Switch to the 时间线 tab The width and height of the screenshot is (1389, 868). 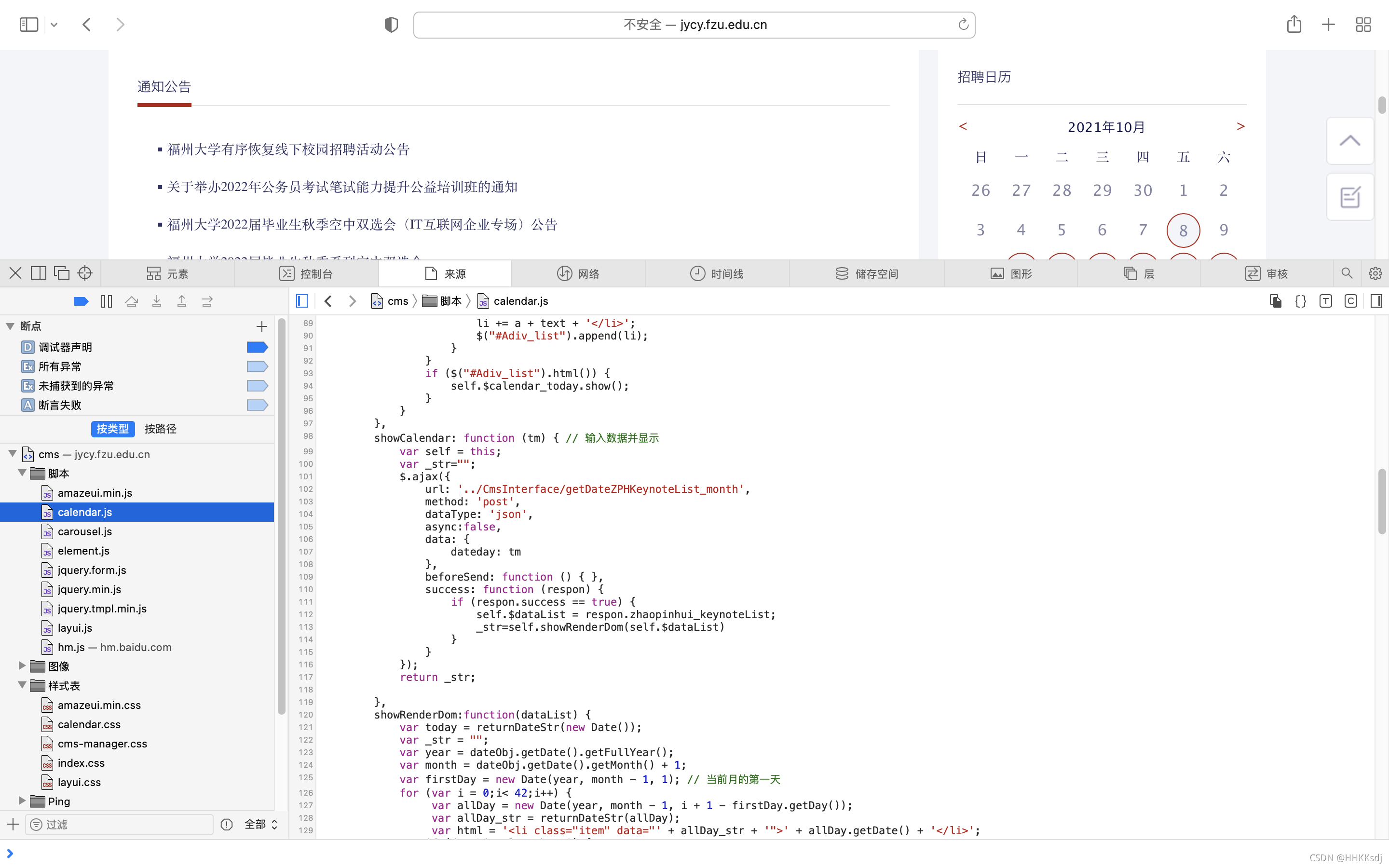717,274
